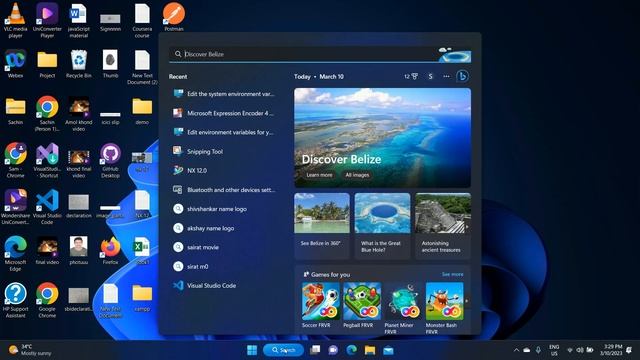Click the S account icon in search panel
This screenshot has width=640, height=360.
(x=430, y=76)
